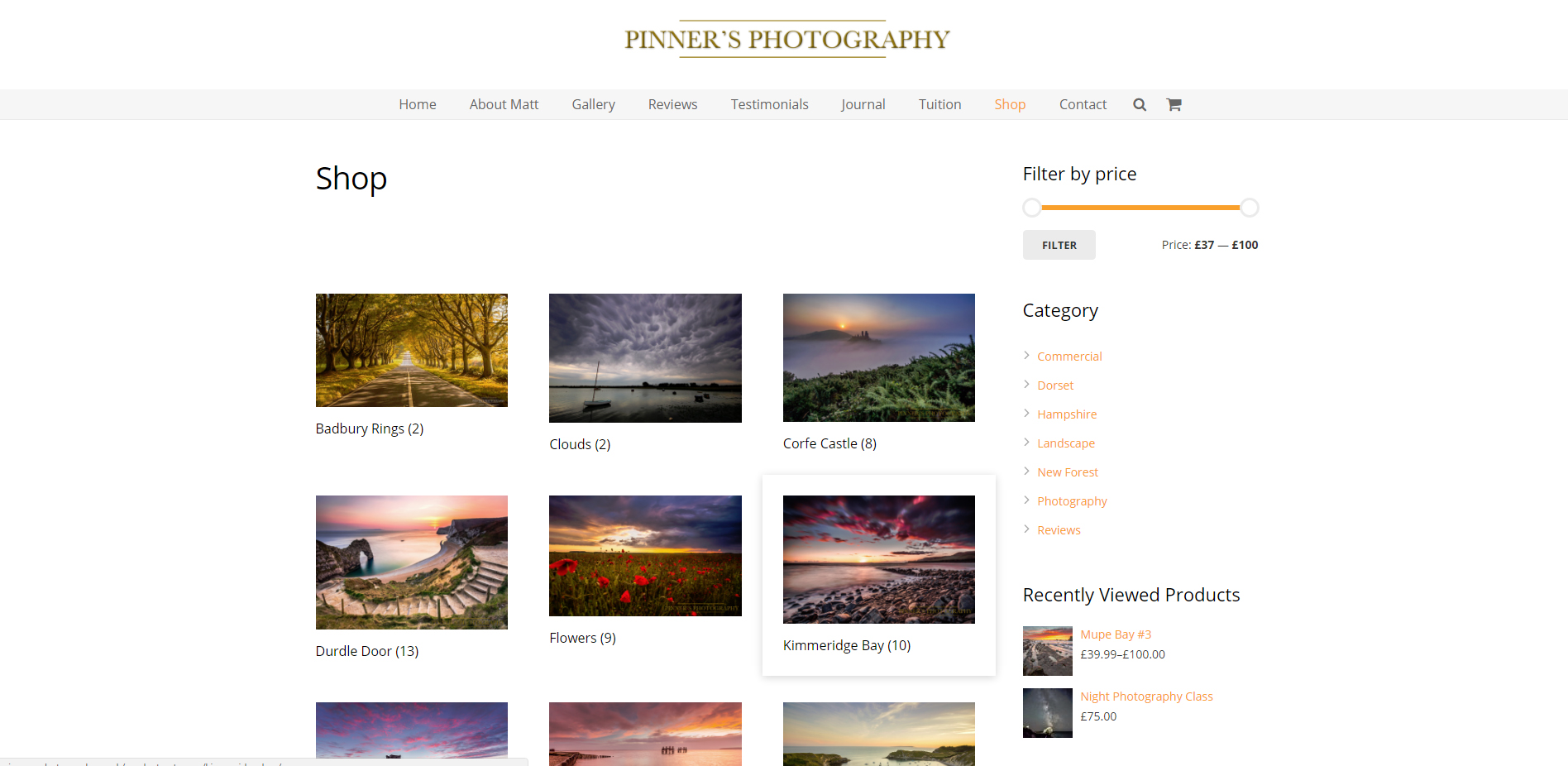Apply the price FILTER button

(x=1059, y=245)
